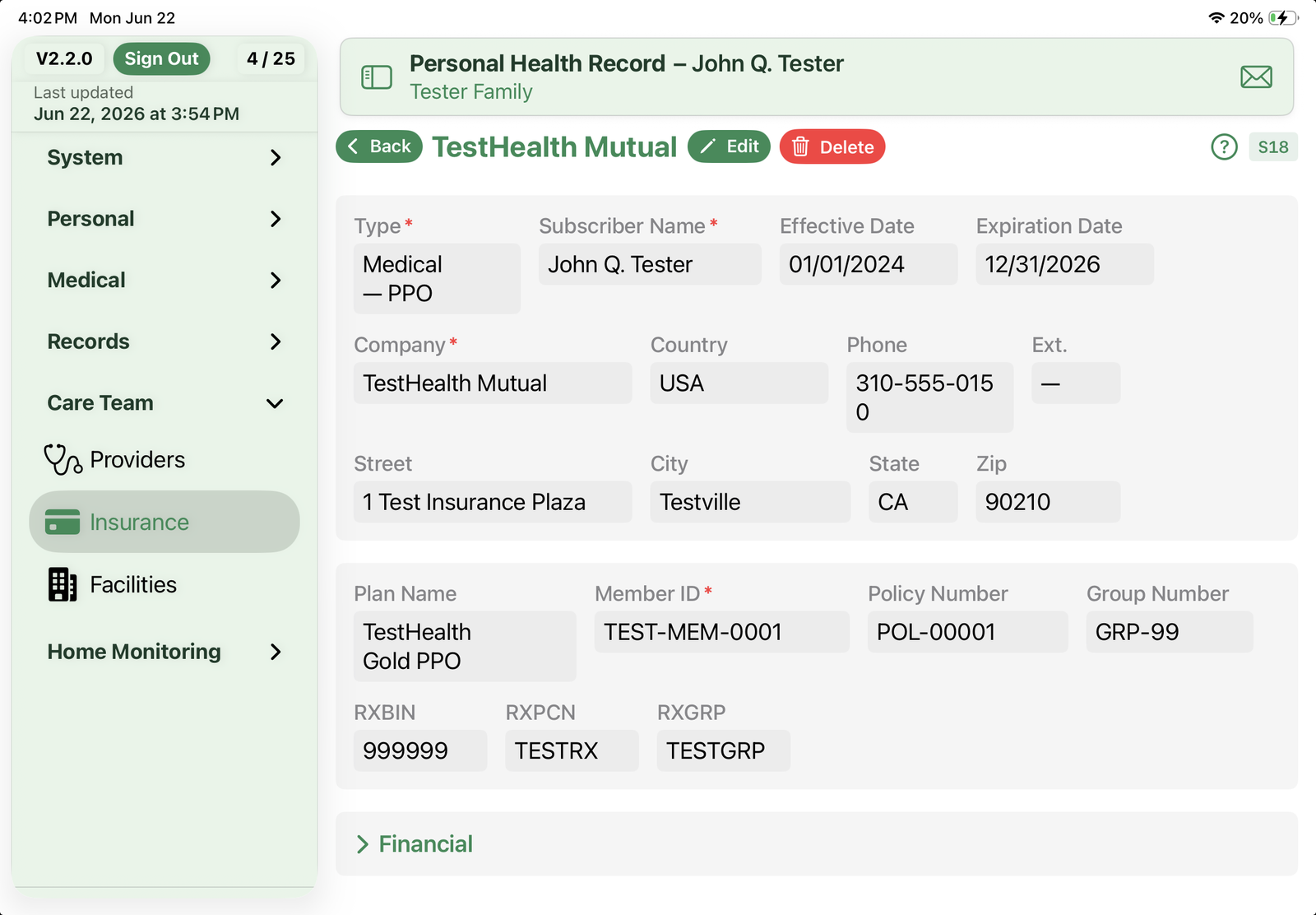Expand the Records section chevron
The width and height of the screenshot is (1316, 915).
click(276, 341)
